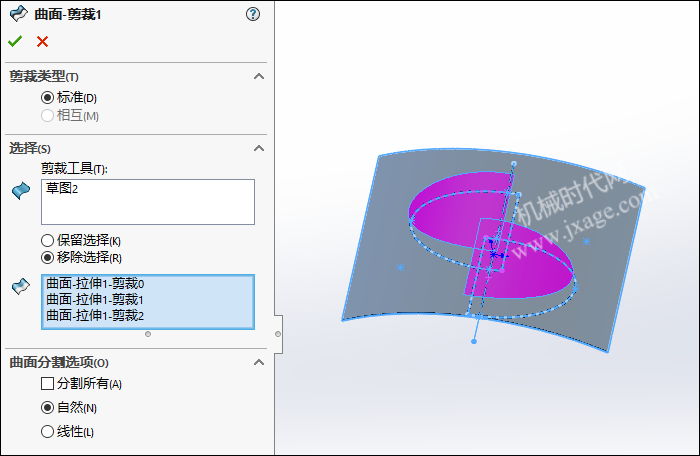Select 曲面-拉伸1-剪裁0 in the list
Screen dimensions: 700x456
tap(95, 284)
